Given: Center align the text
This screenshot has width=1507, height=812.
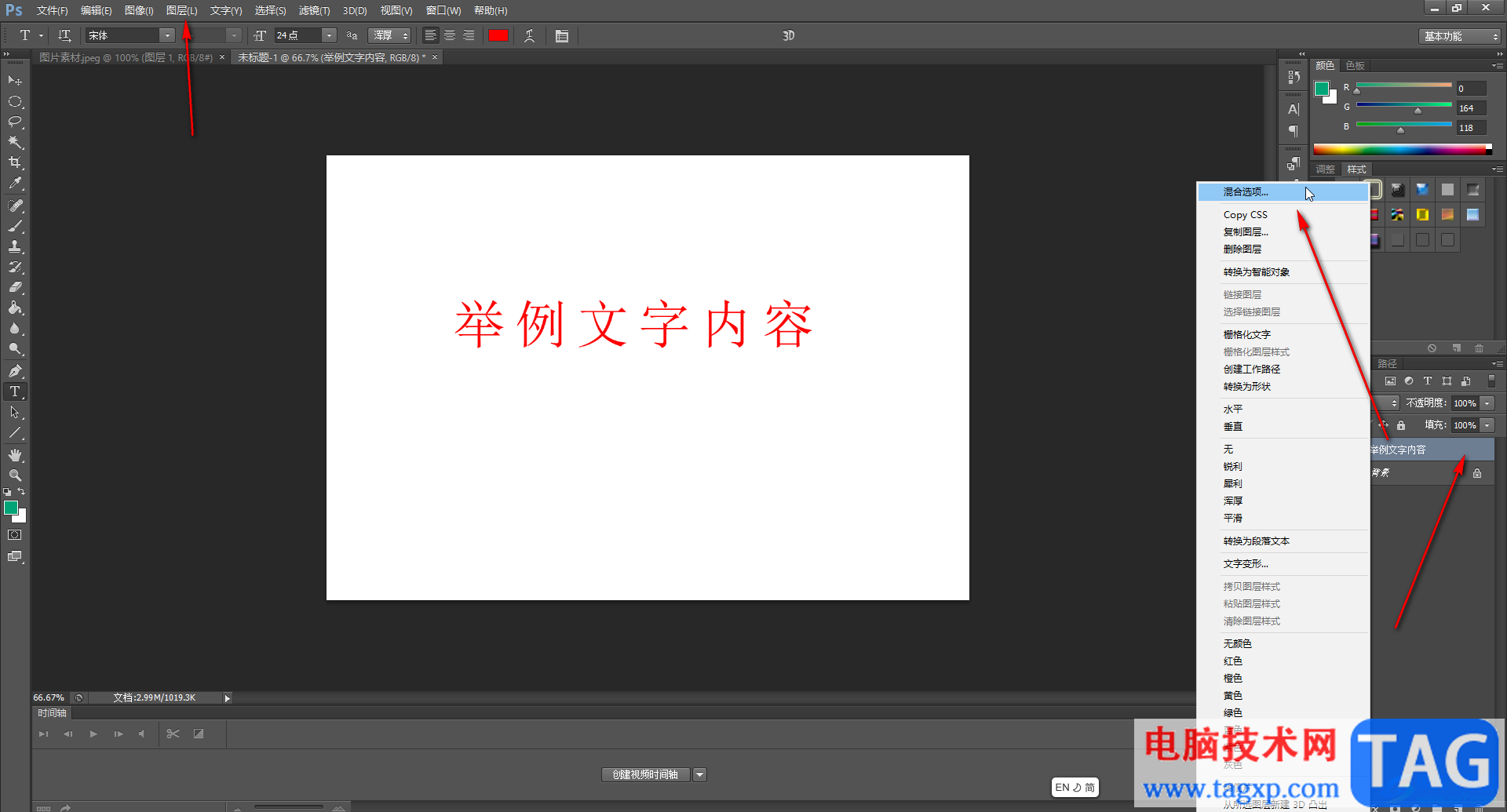Looking at the screenshot, I should click(x=450, y=35).
